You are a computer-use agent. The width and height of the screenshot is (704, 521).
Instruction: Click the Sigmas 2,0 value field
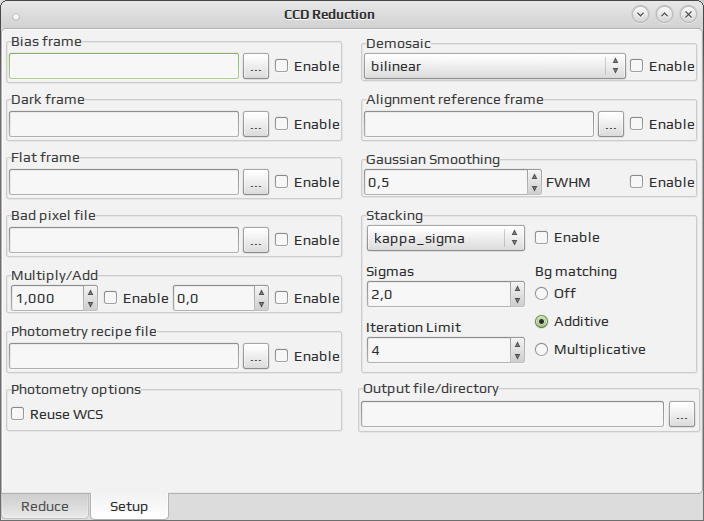point(439,294)
